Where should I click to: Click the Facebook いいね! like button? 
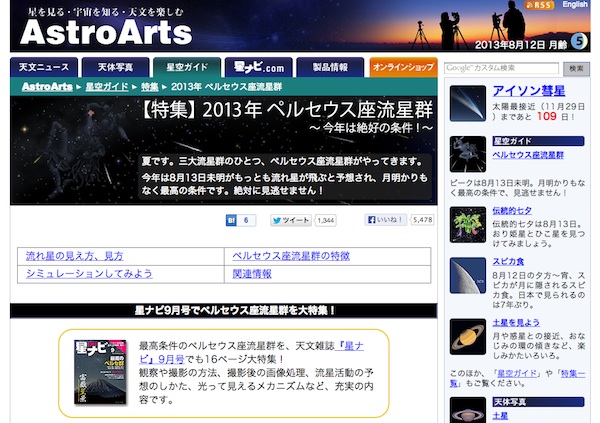384,220
